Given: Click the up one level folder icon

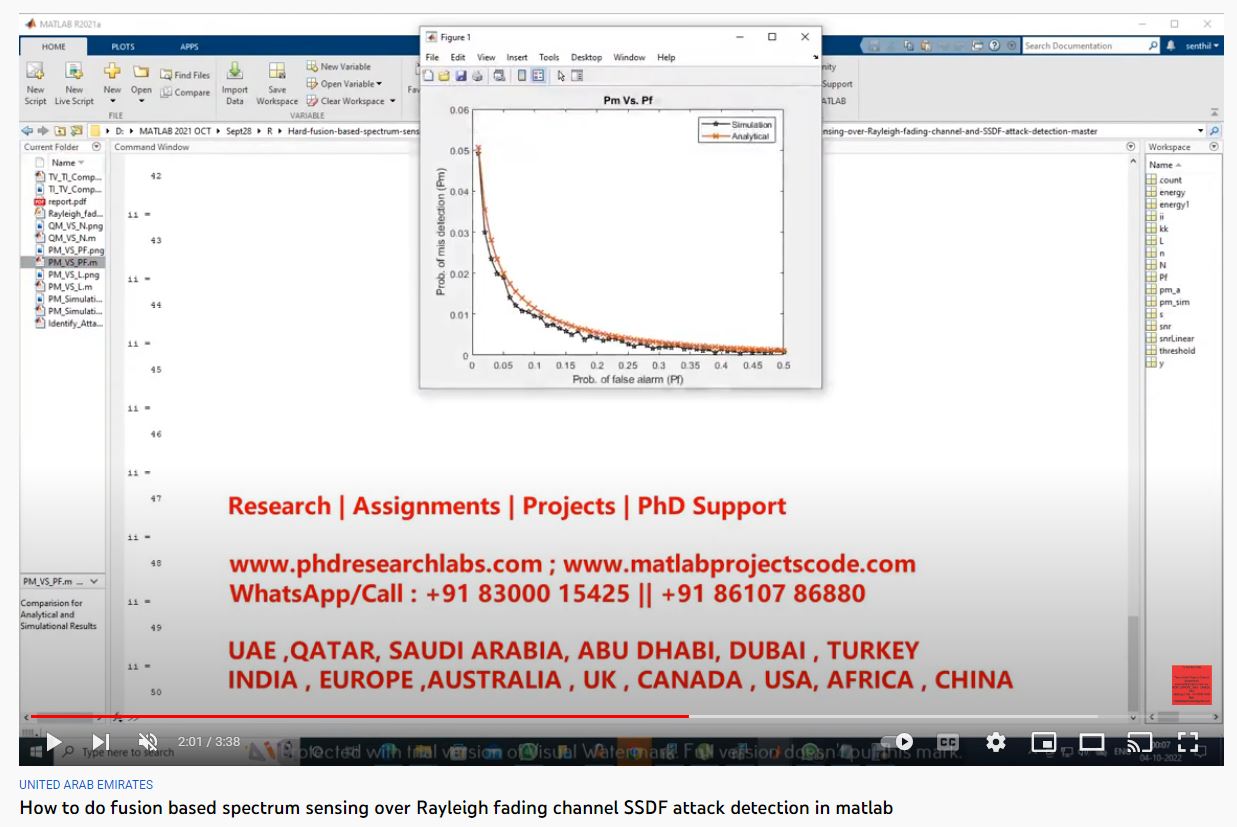Looking at the screenshot, I should (59, 131).
